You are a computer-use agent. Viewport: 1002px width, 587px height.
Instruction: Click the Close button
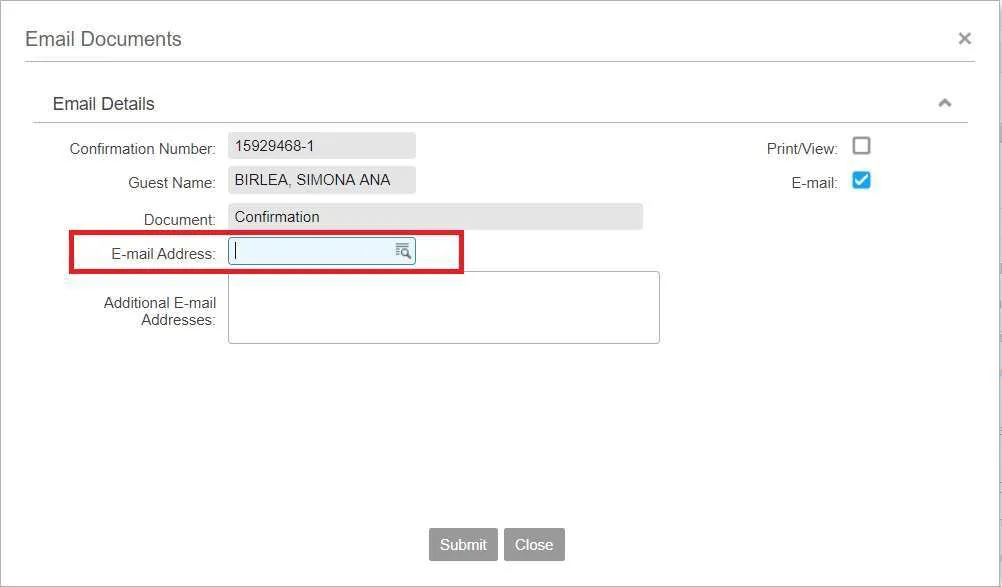[534, 544]
